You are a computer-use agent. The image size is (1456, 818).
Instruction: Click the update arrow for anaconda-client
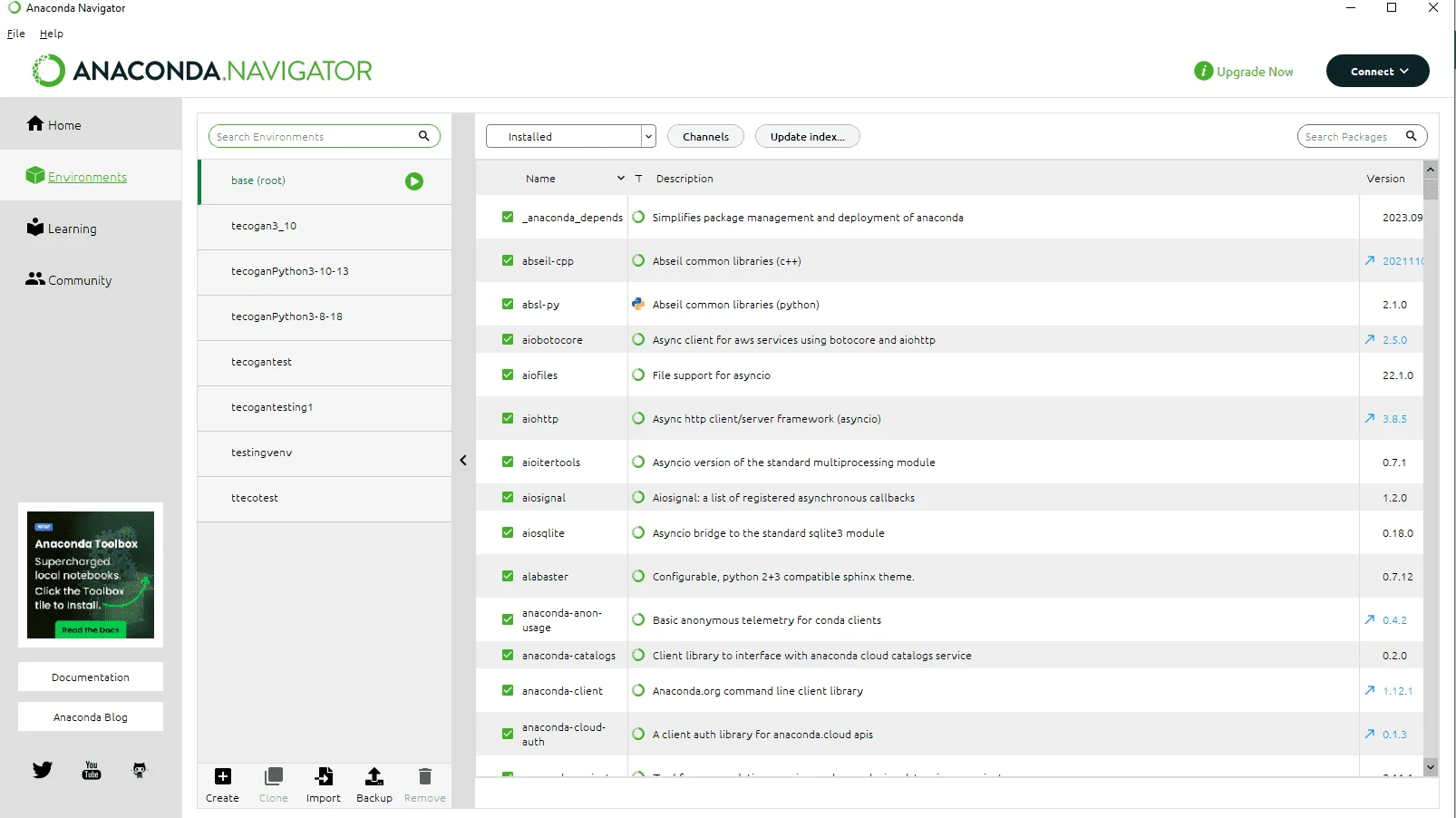1370,690
